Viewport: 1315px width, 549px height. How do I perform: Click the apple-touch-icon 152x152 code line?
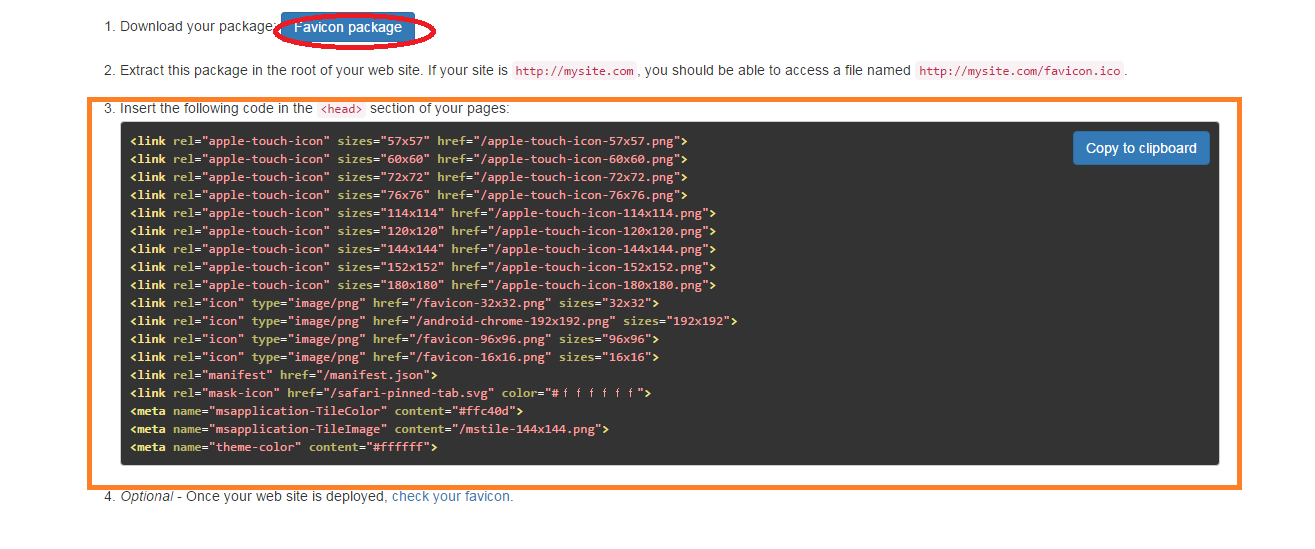pyautogui.click(x=423, y=267)
